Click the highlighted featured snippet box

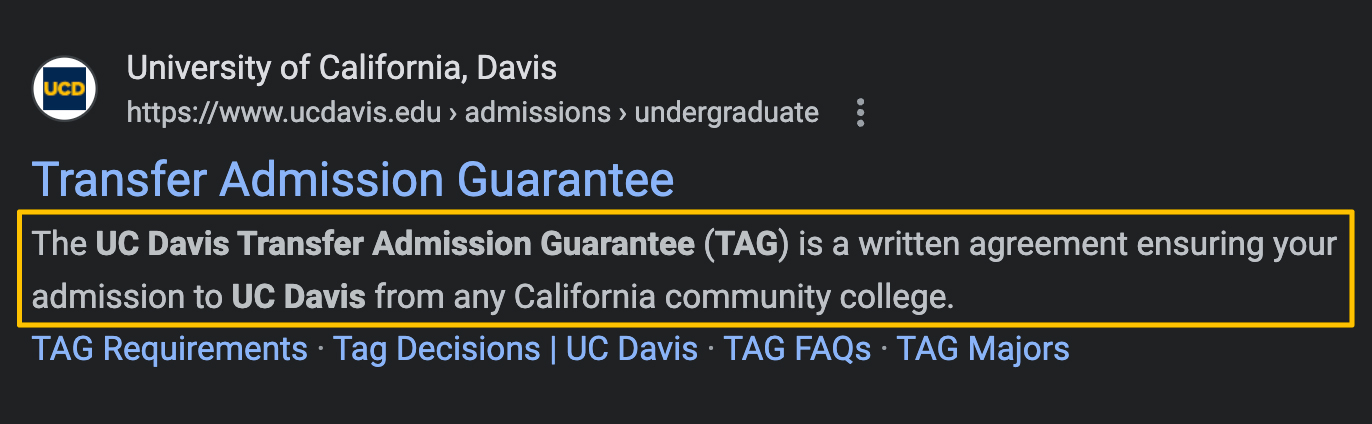[686, 268]
